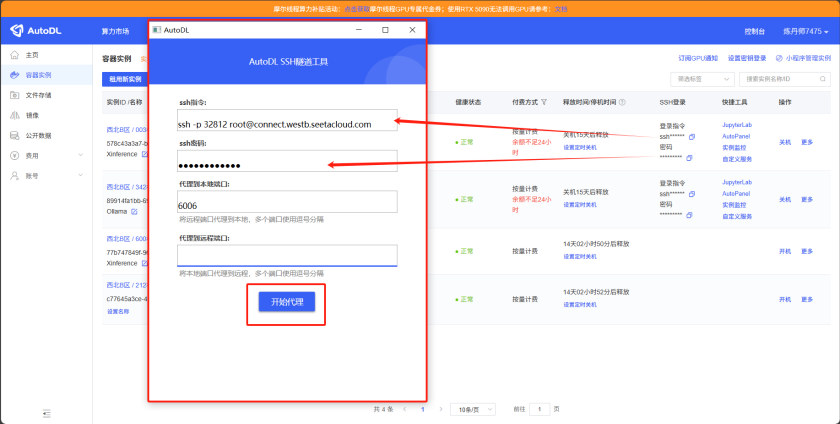840x424 pixels.
Task: Open 自定义服务 for the first instance
Action: 737,159
